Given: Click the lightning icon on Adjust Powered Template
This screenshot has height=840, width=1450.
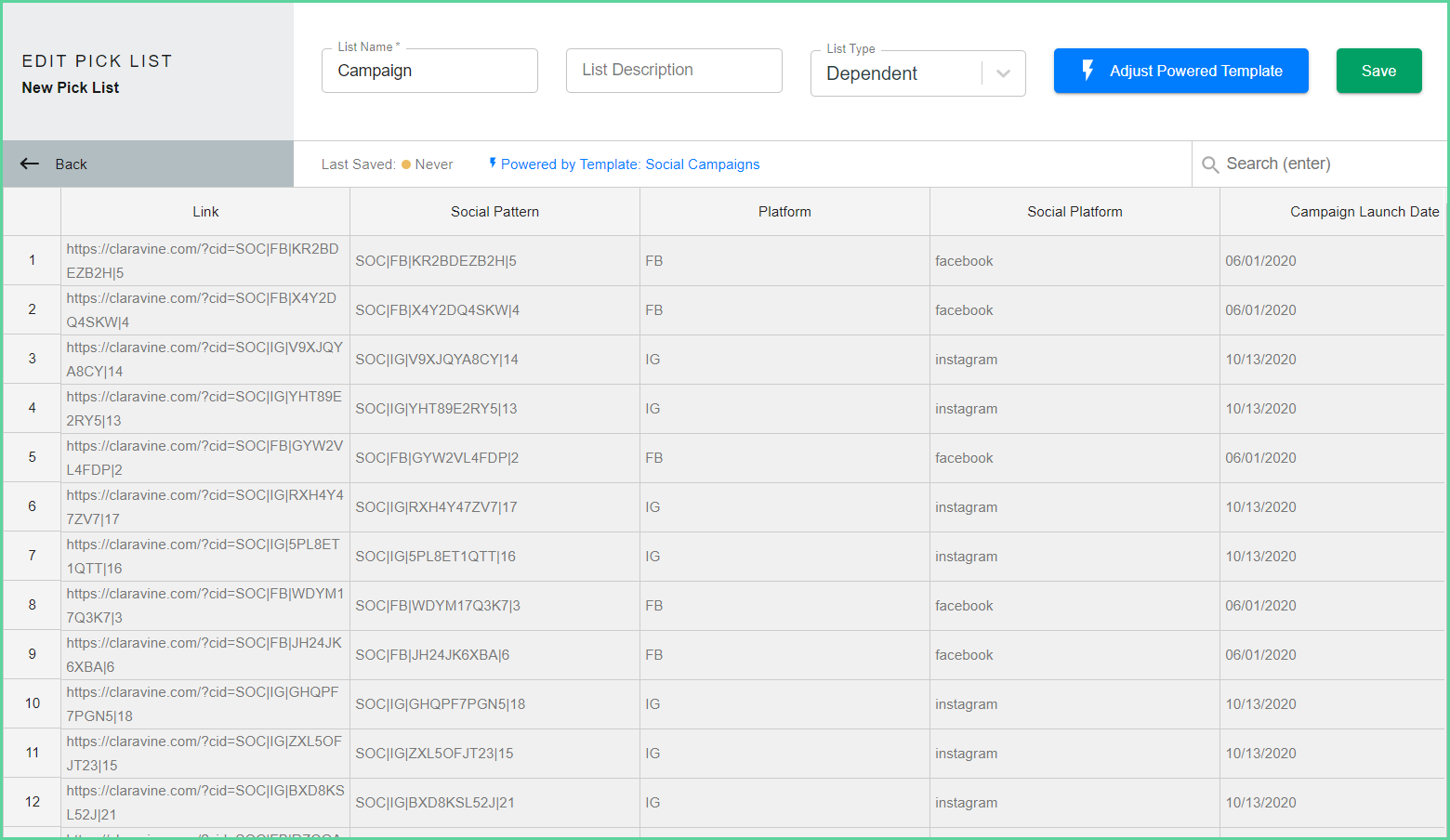Looking at the screenshot, I should pyautogui.click(x=1088, y=70).
